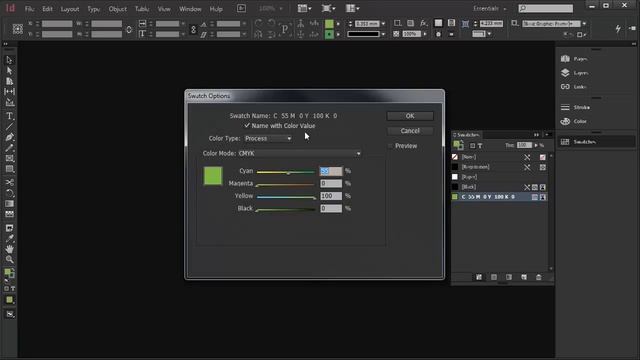Select the Pen tool
The image size is (640, 360).
[9, 137]
